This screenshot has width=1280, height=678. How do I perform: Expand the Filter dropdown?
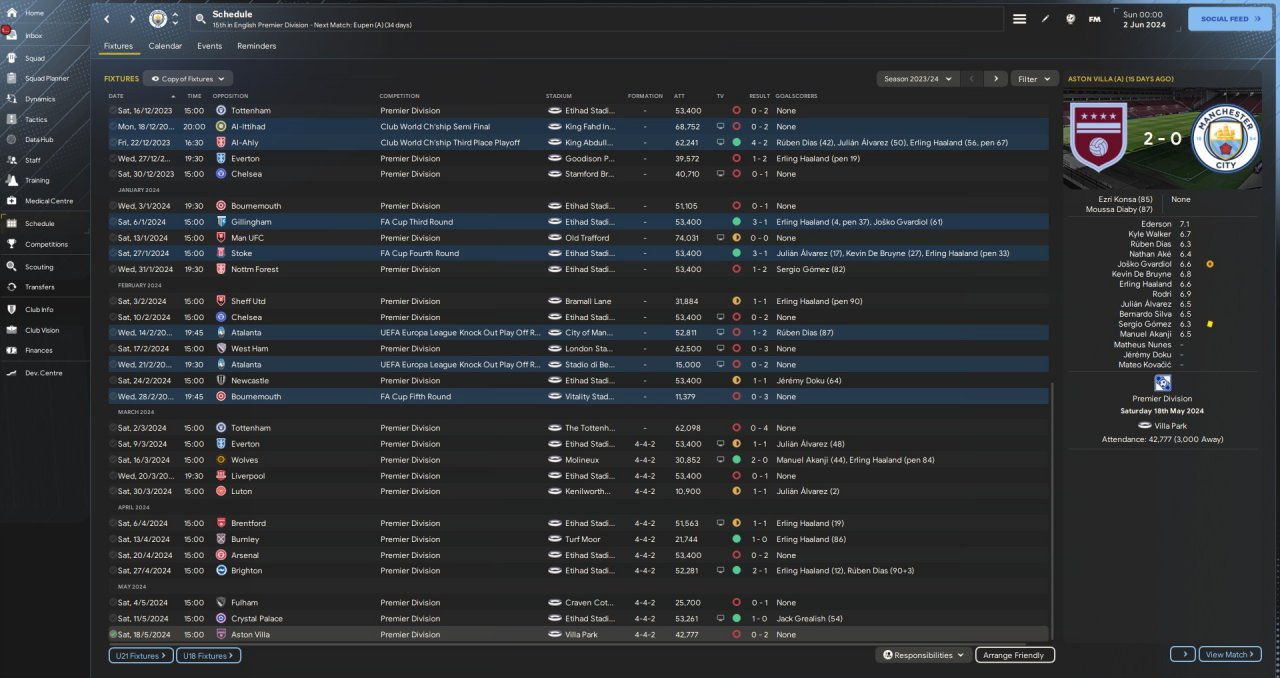pos(1035,78)
